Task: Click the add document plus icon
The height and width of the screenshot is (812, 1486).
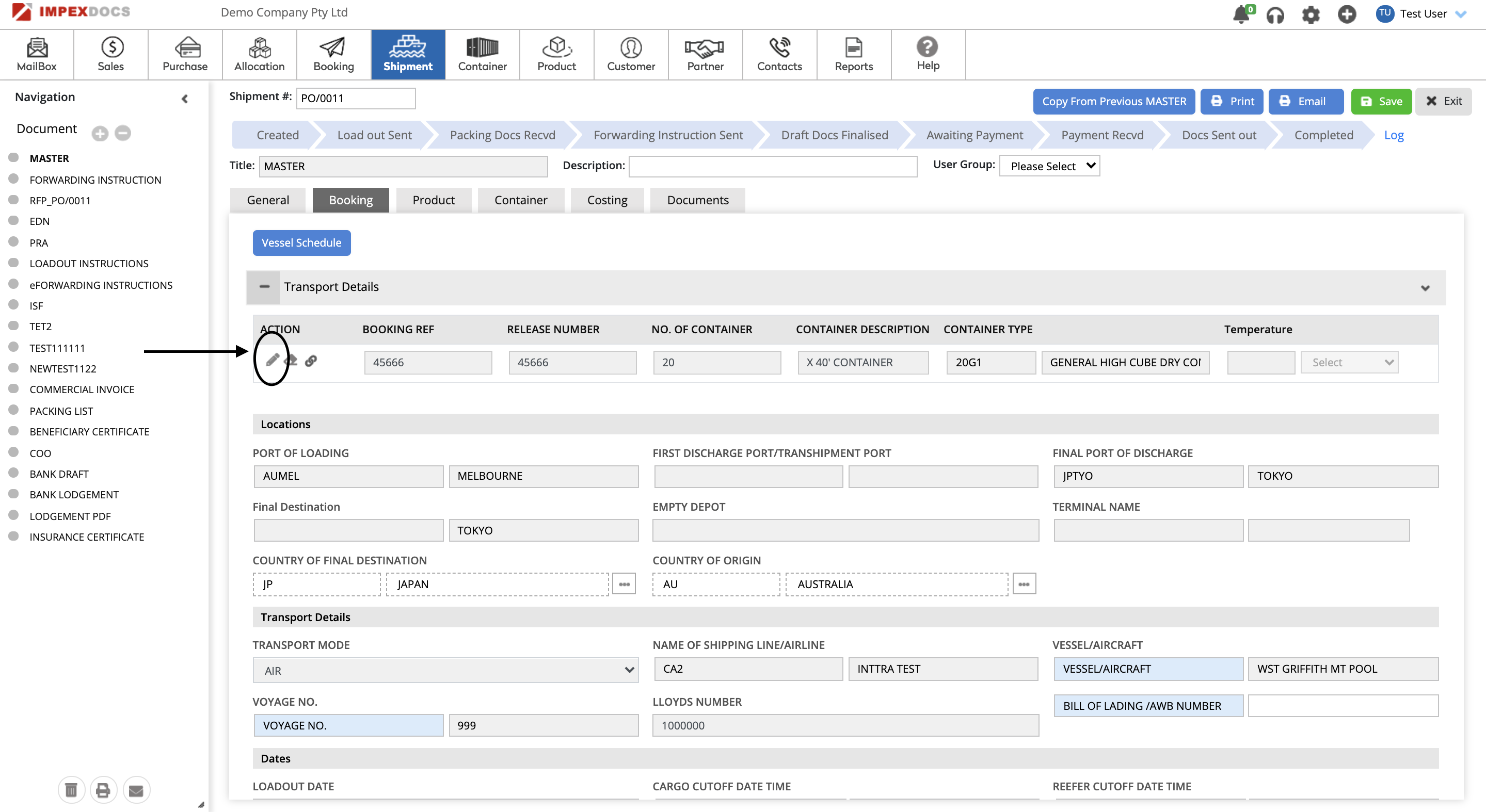Action: coord(100,134)
